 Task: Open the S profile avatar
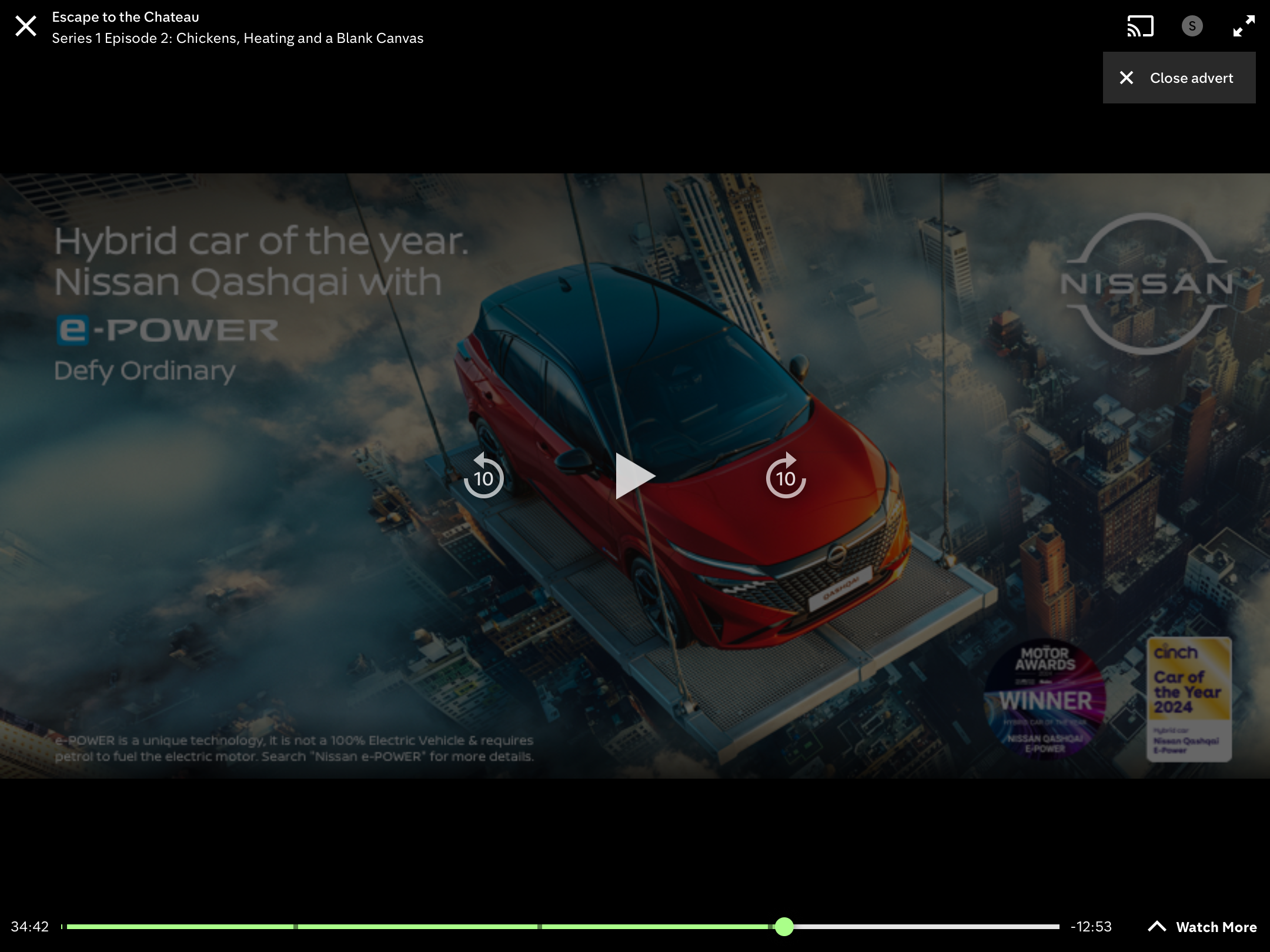coord(1192,26)
